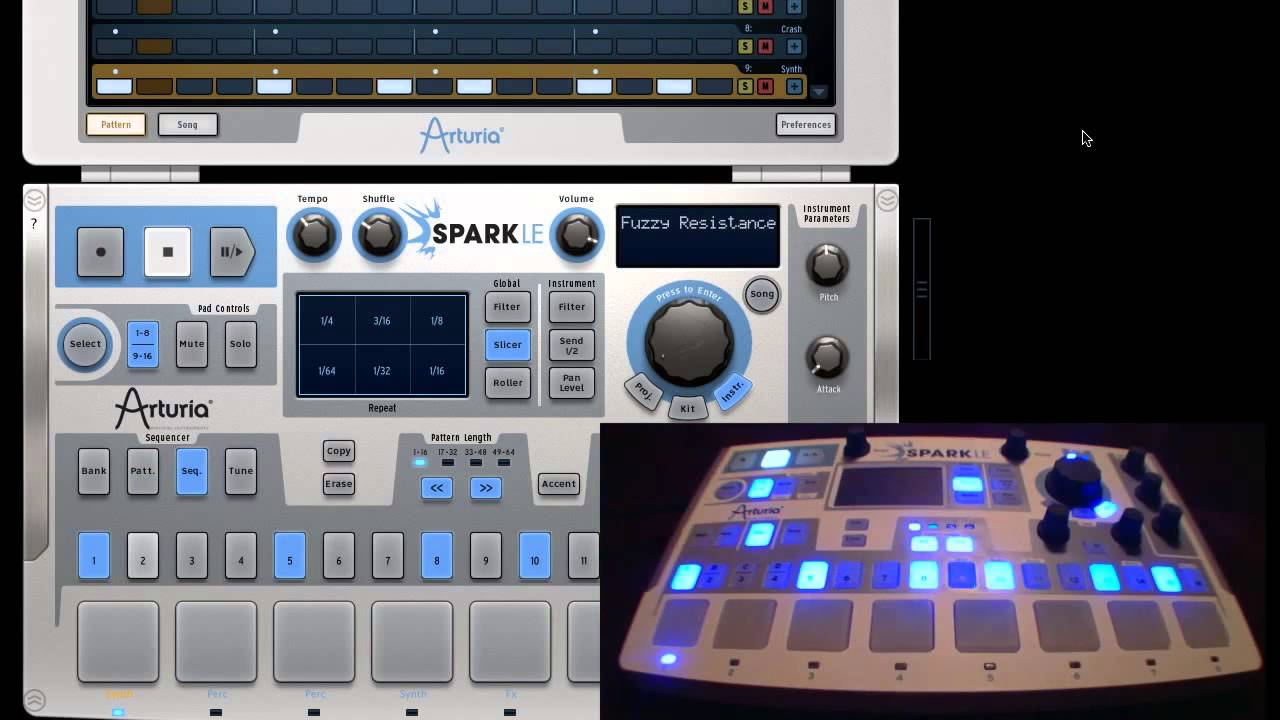Choose 1/4 in the Repeat pad
The image size is (1280, 720).
pos(327,321)
